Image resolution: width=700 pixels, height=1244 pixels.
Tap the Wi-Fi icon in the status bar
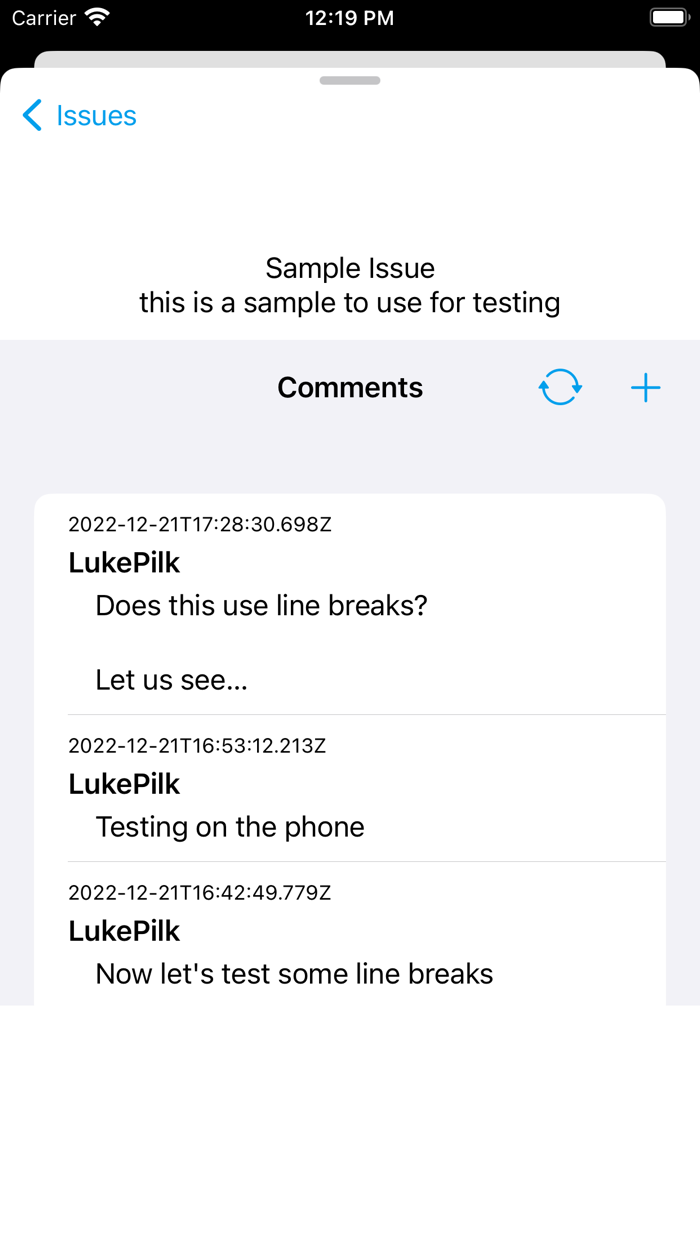click(94, 16)
